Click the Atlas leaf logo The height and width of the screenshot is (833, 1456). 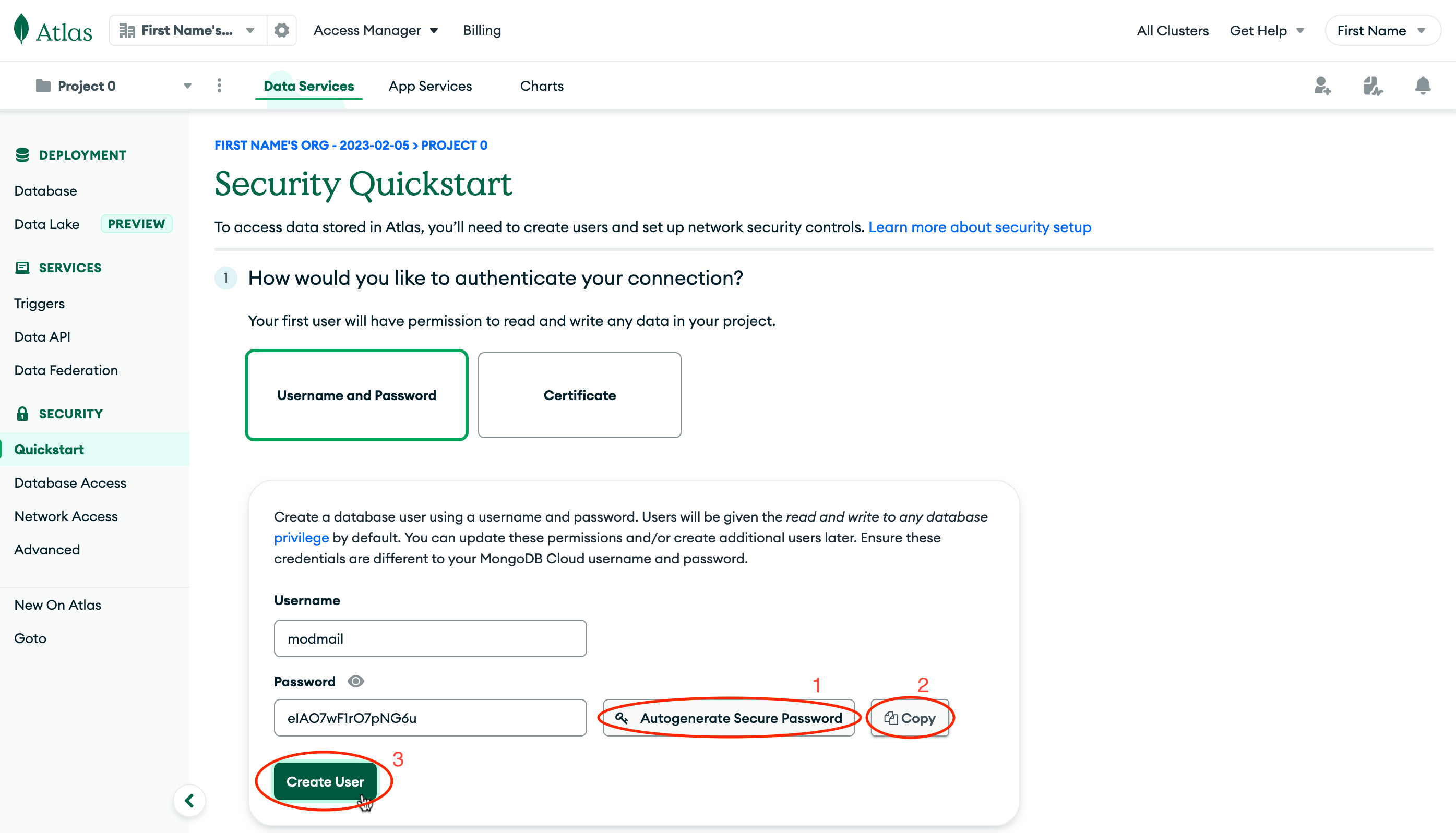20,28
